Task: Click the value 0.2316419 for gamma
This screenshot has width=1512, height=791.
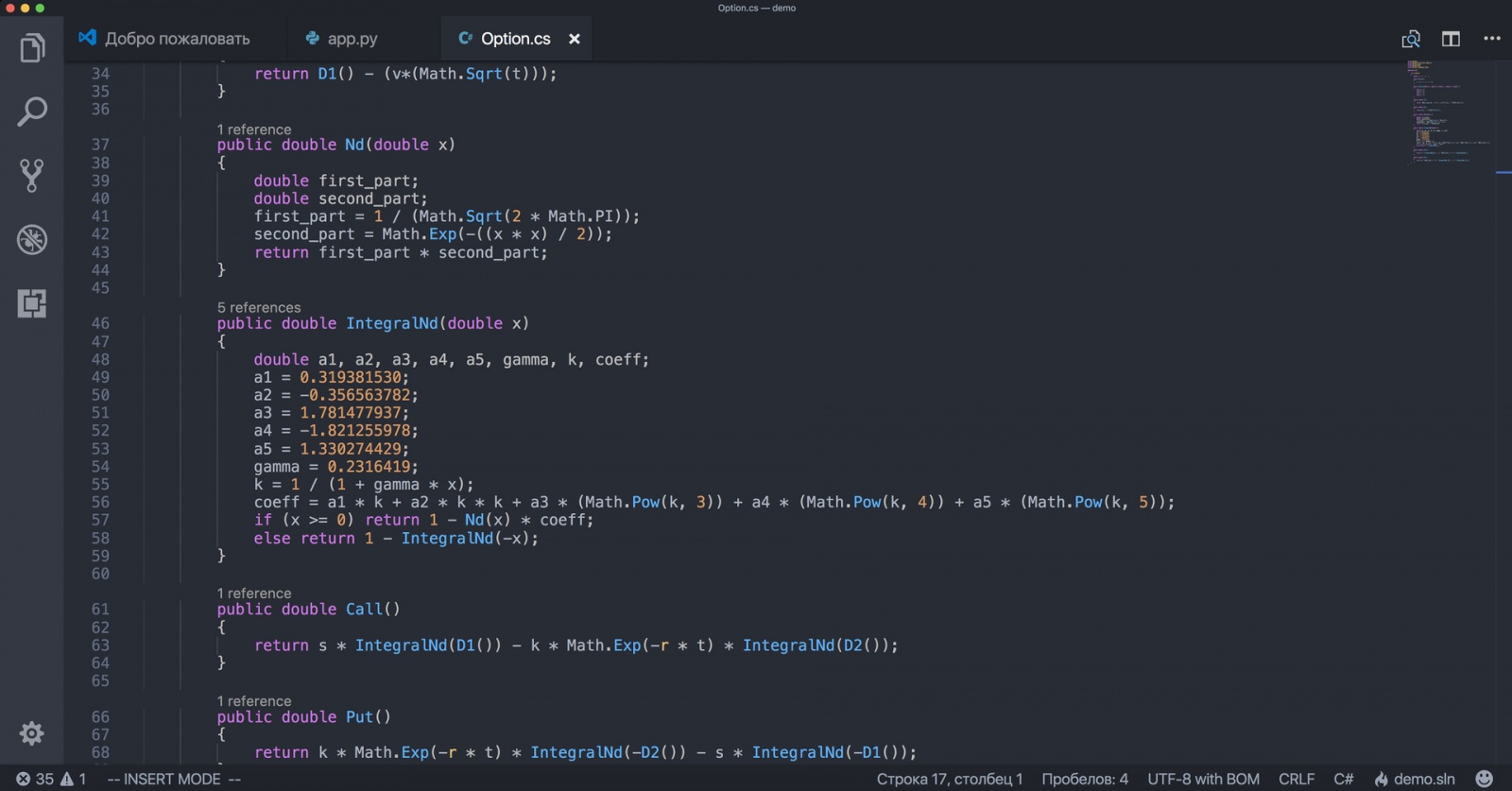Action: pyautogui.click(x=369, y=467)
